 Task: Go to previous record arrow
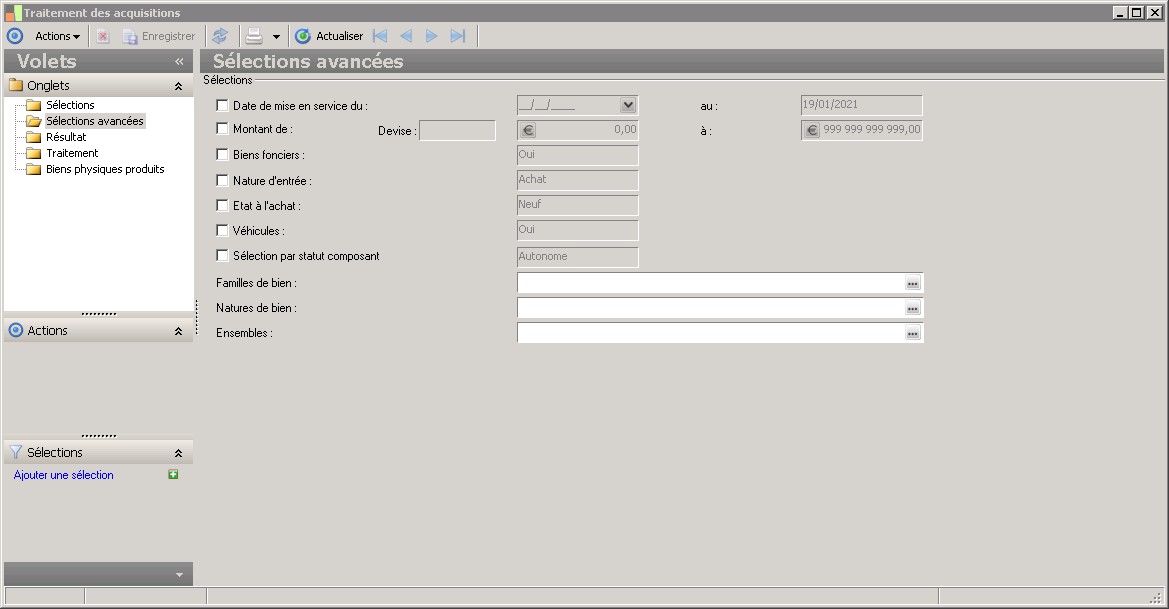[406, 36]
